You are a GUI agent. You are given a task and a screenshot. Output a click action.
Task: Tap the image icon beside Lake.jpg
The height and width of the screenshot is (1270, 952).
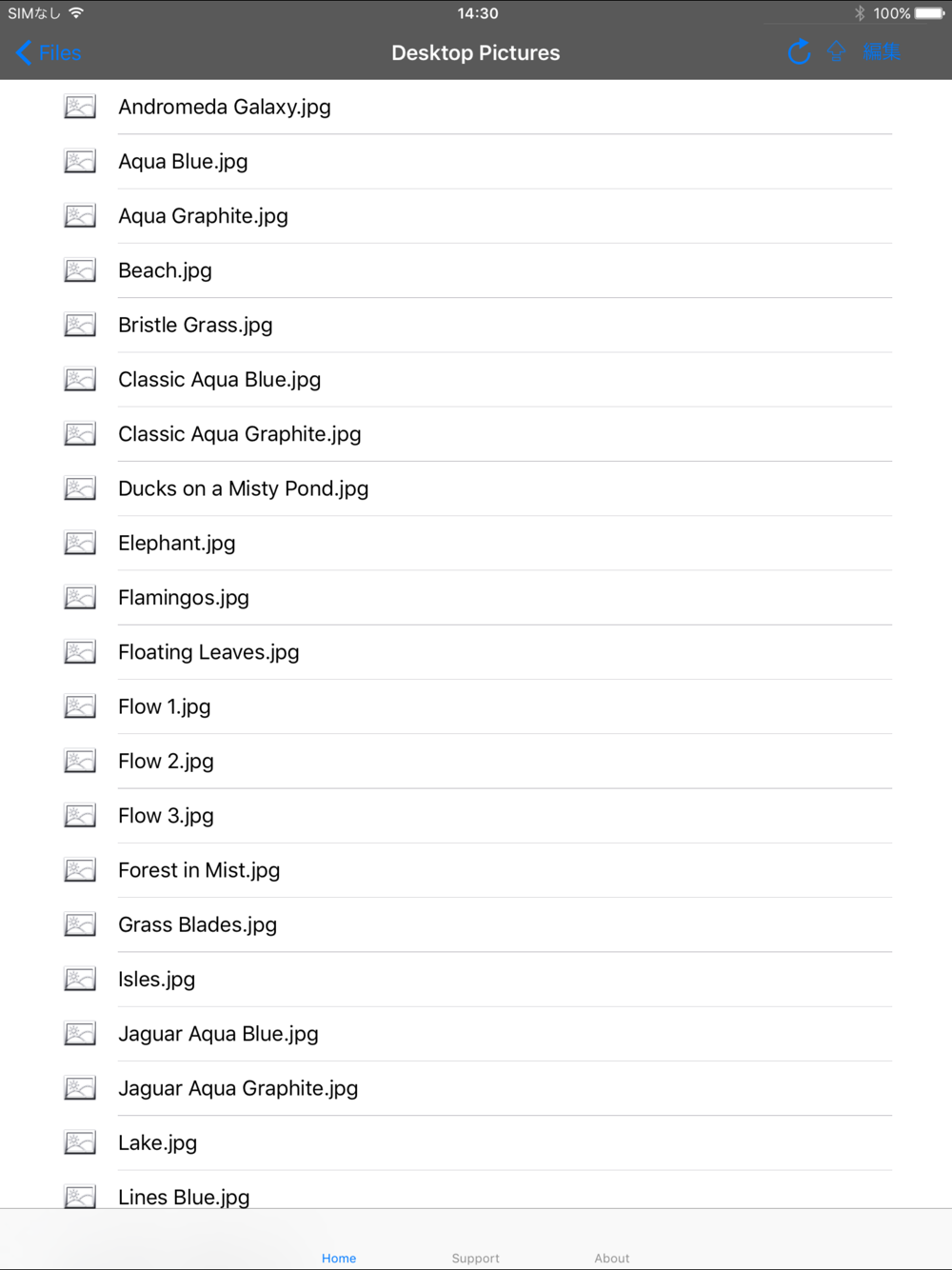point(80,1142)
